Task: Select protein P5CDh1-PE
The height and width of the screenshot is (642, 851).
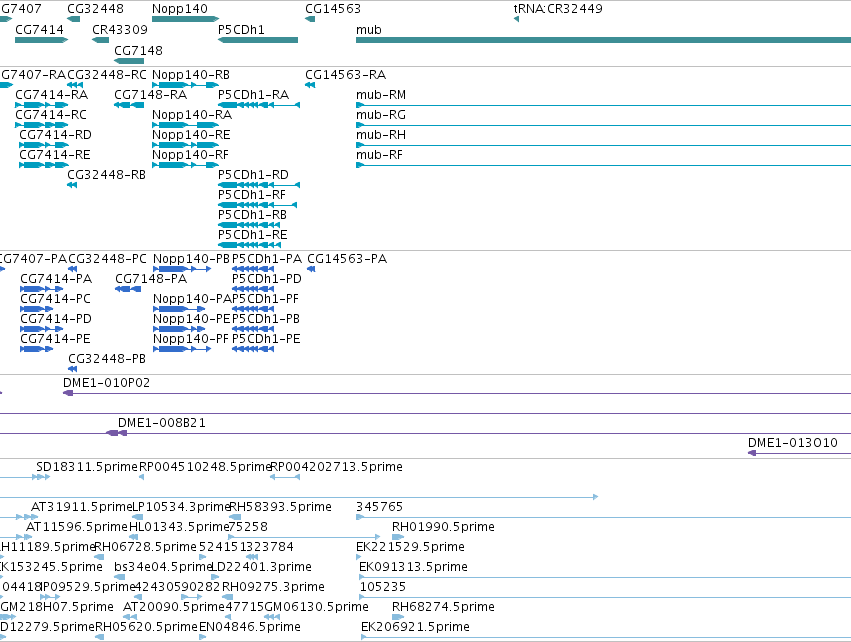Action: pyautogui.click(x=253, y=349)
